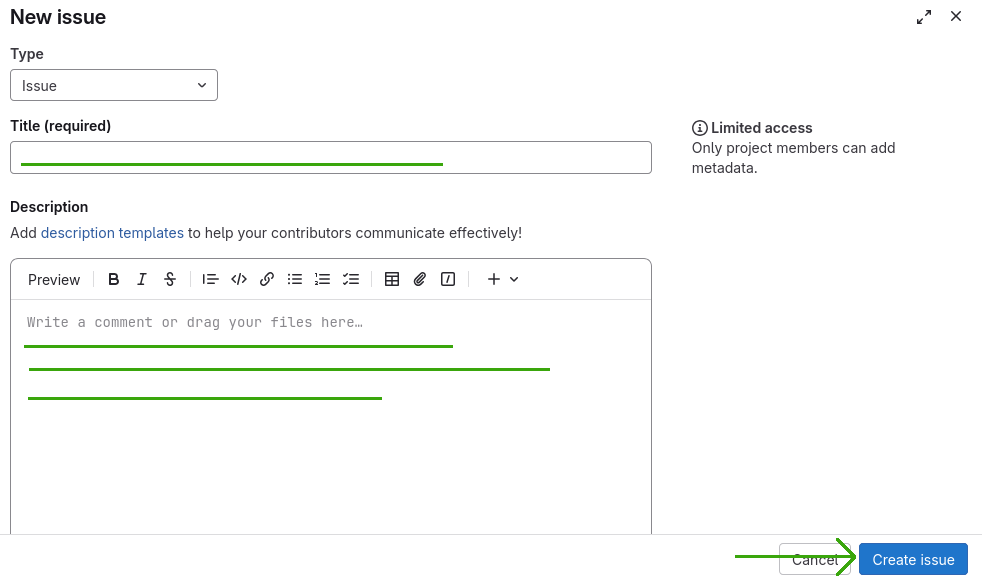Screen dimensions: 982x578
Task: Switch to Preview mode
Action: [54, 280]
